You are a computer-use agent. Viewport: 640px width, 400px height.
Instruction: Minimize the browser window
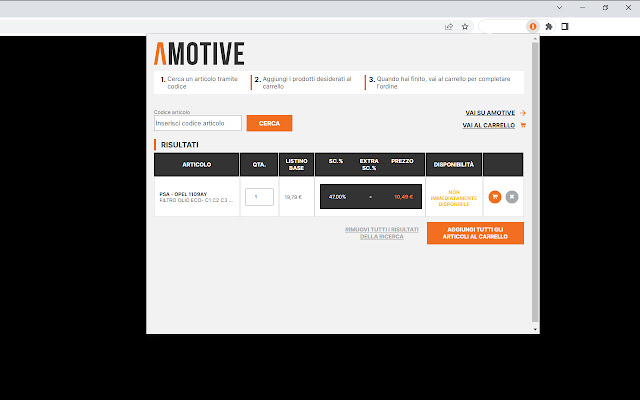coord(582,7)
